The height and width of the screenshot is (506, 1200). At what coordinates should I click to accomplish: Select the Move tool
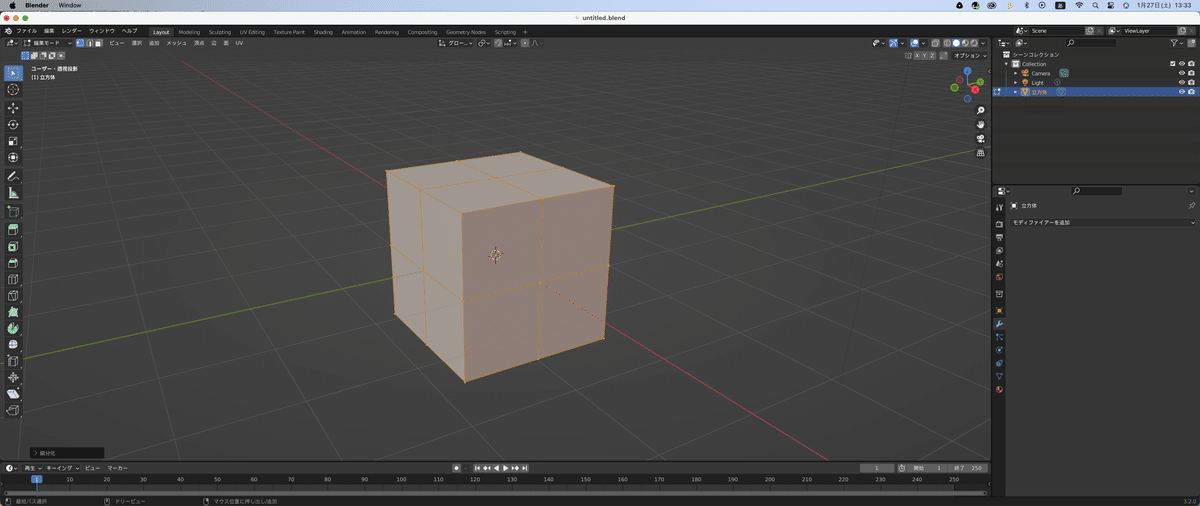click(x=13, y=108)
